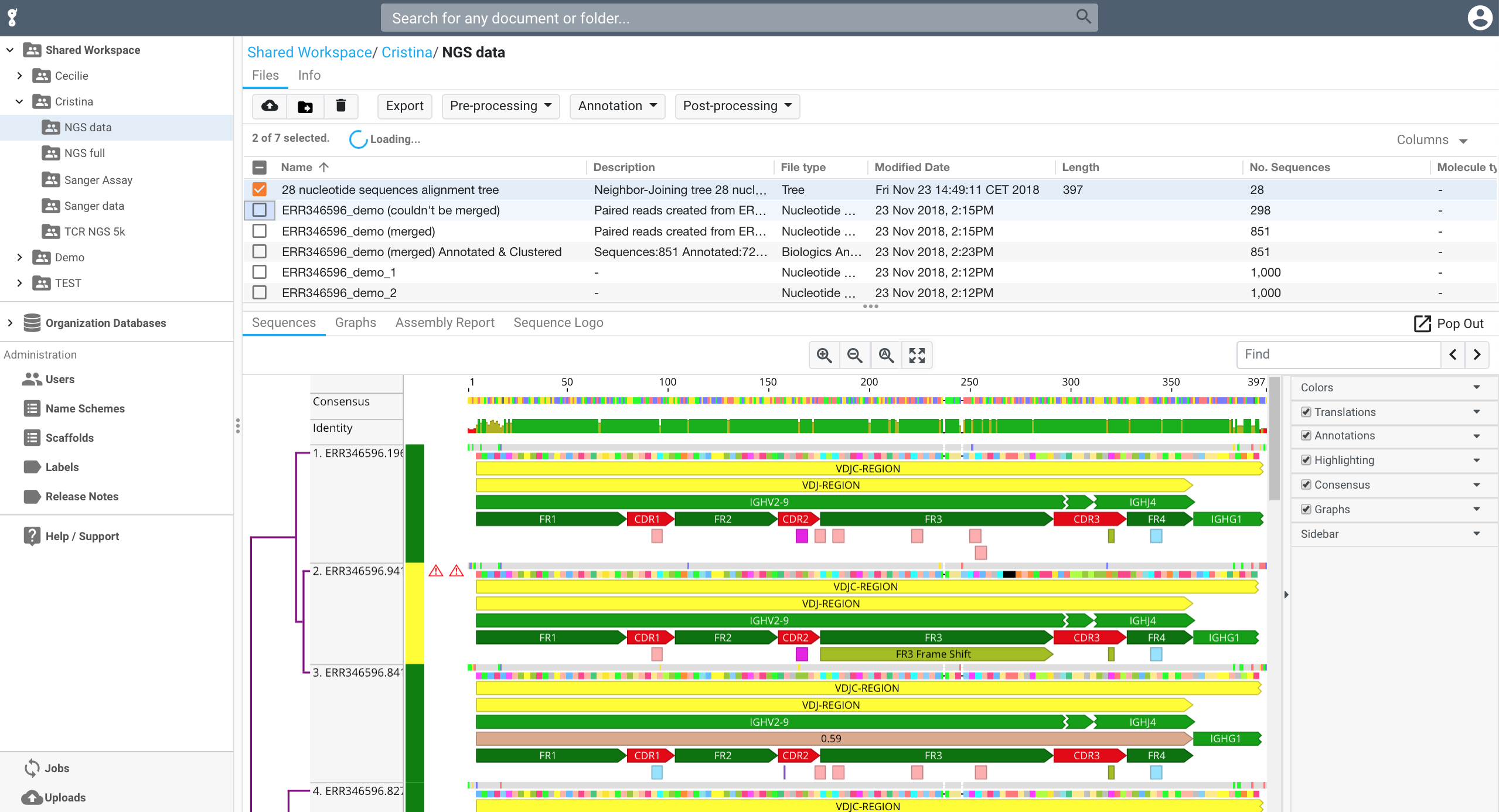Switch to the Sequence Logo tab

point(559,322)
